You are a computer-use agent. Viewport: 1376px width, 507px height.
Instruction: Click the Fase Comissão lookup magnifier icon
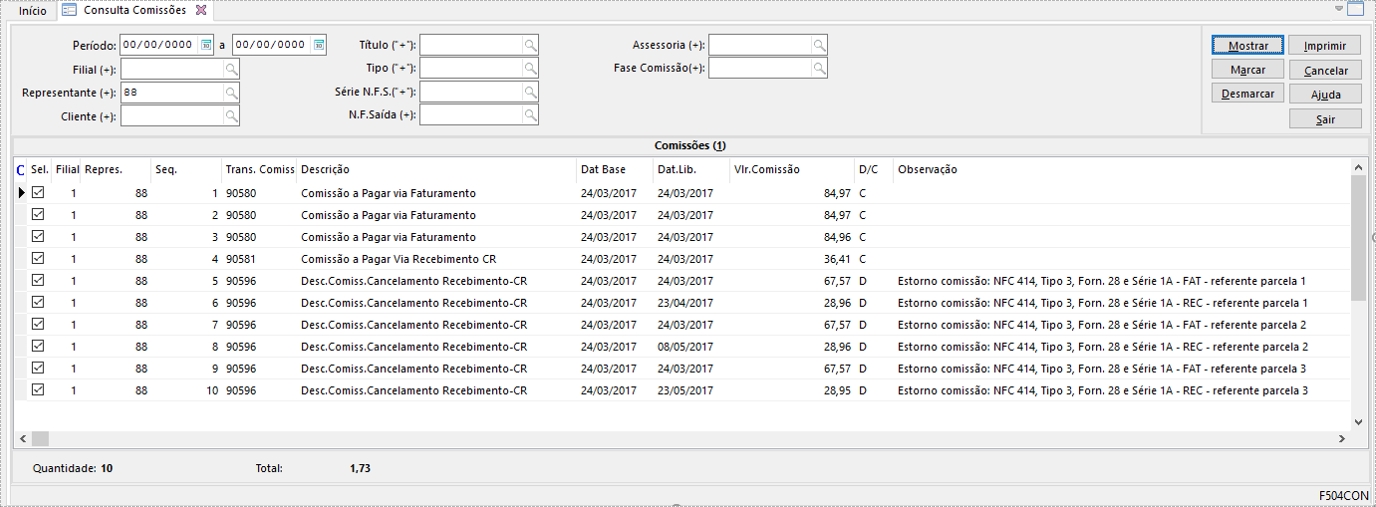point(819,68)
